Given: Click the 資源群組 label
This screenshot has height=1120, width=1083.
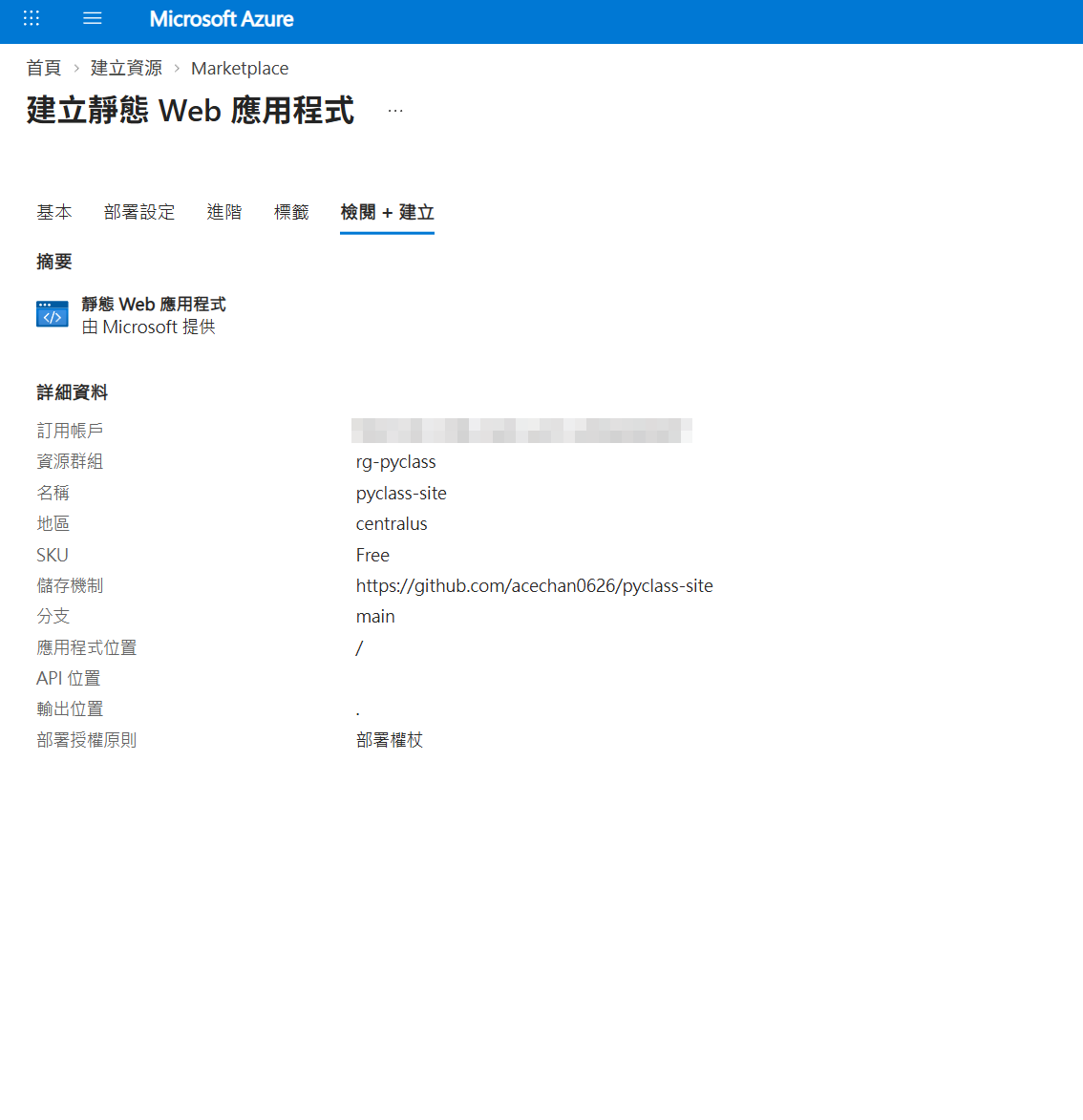Looking at the screenshot, I should (70, 461).
